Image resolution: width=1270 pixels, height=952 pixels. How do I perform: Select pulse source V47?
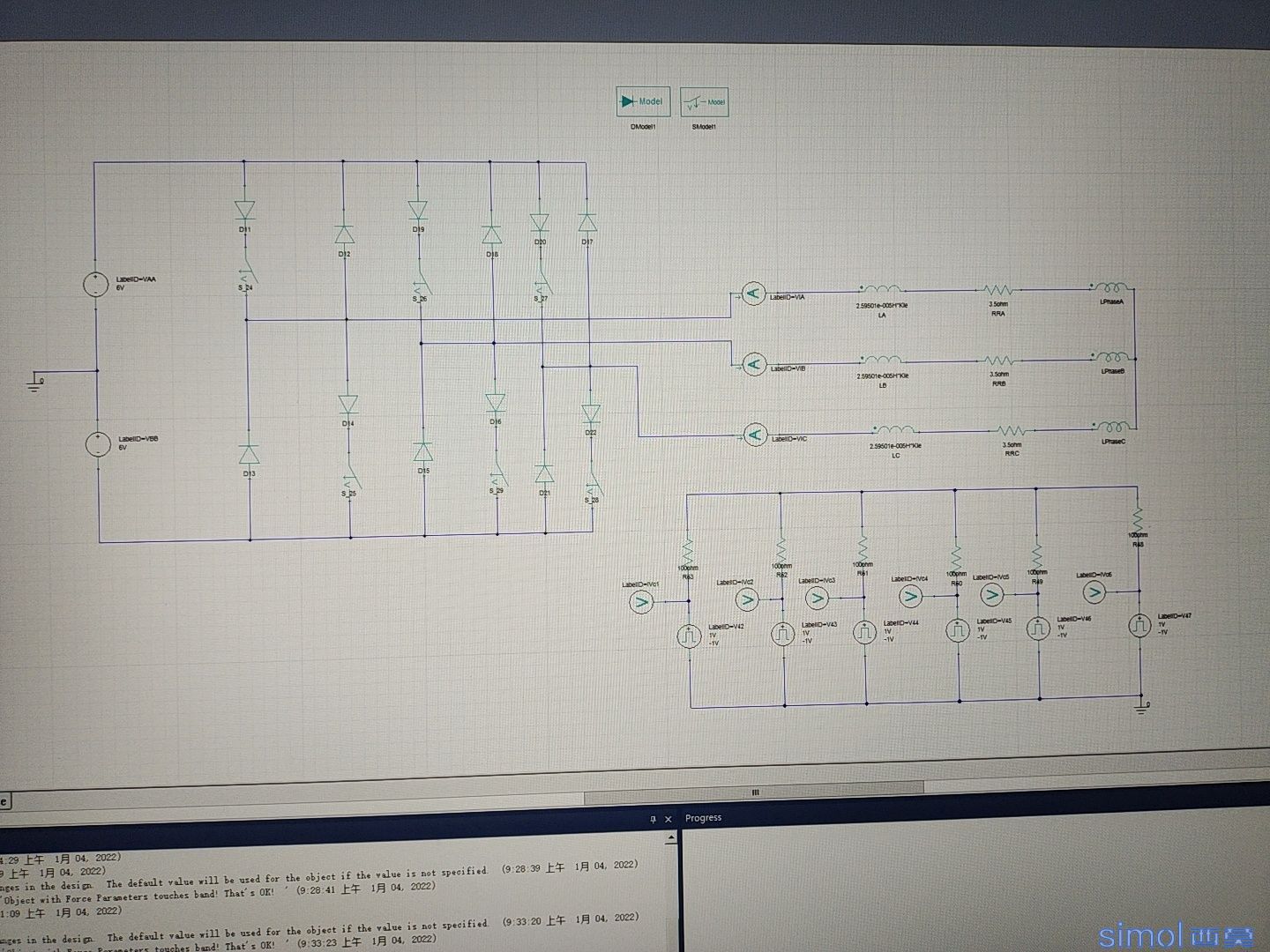[1140, 626]
